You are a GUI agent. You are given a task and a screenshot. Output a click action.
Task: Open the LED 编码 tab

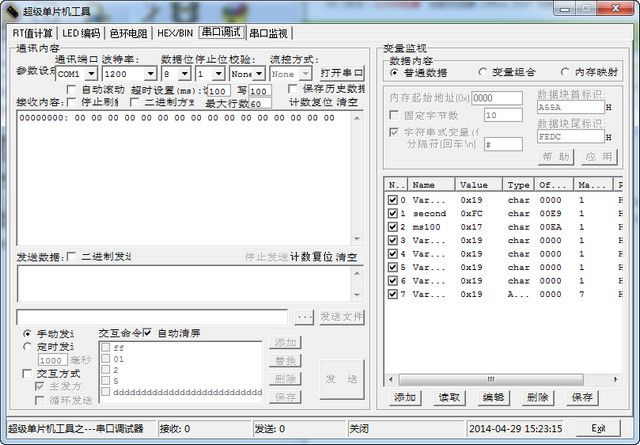81,33
